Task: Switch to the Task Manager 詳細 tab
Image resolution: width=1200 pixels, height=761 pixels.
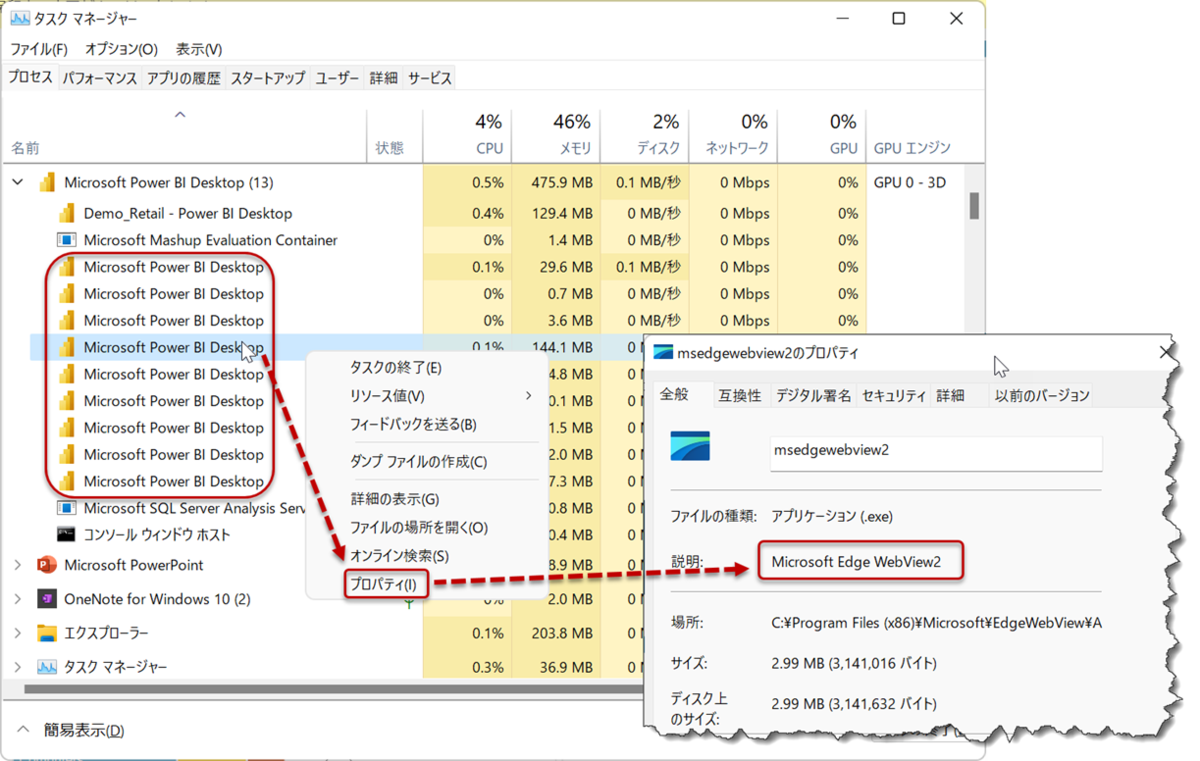Action: 383,78
